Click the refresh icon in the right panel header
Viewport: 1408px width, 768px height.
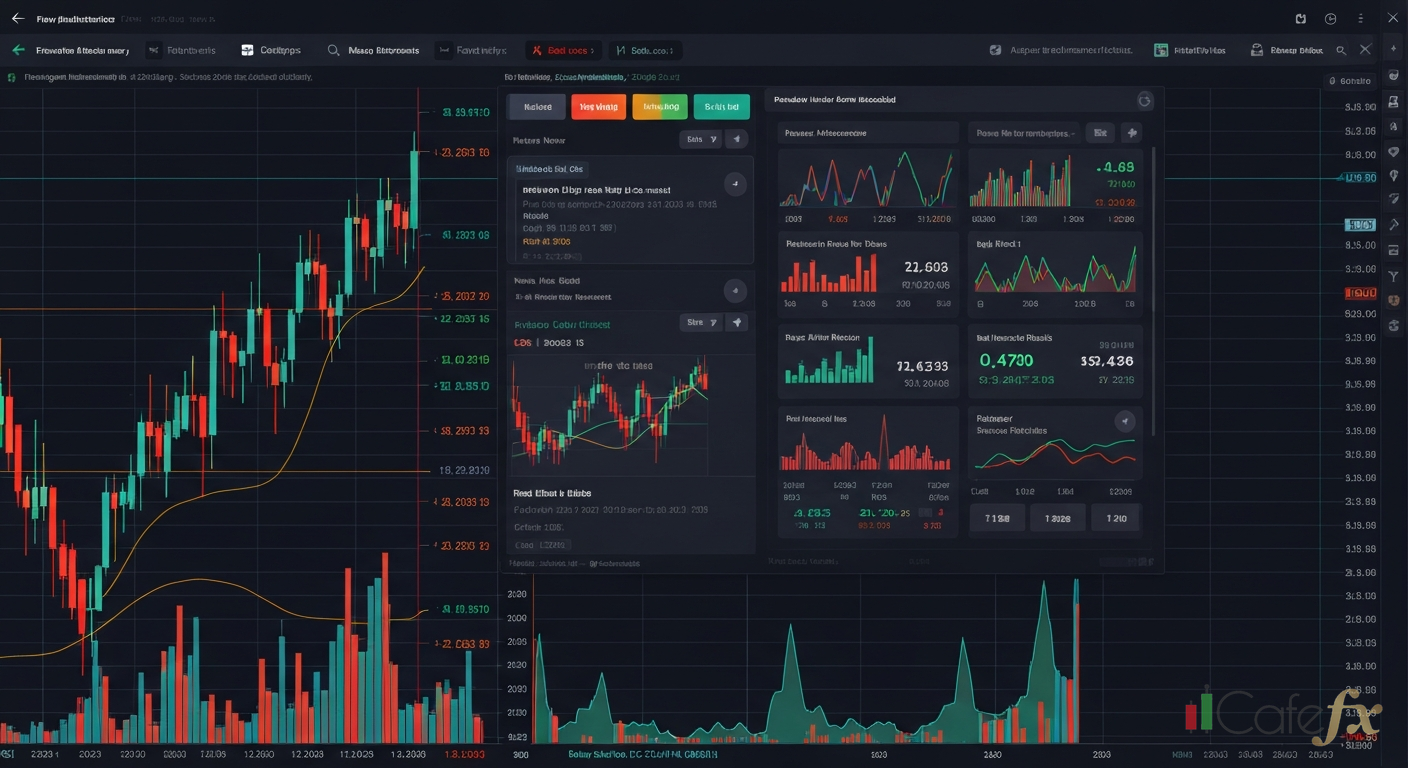click(1145, 100)
